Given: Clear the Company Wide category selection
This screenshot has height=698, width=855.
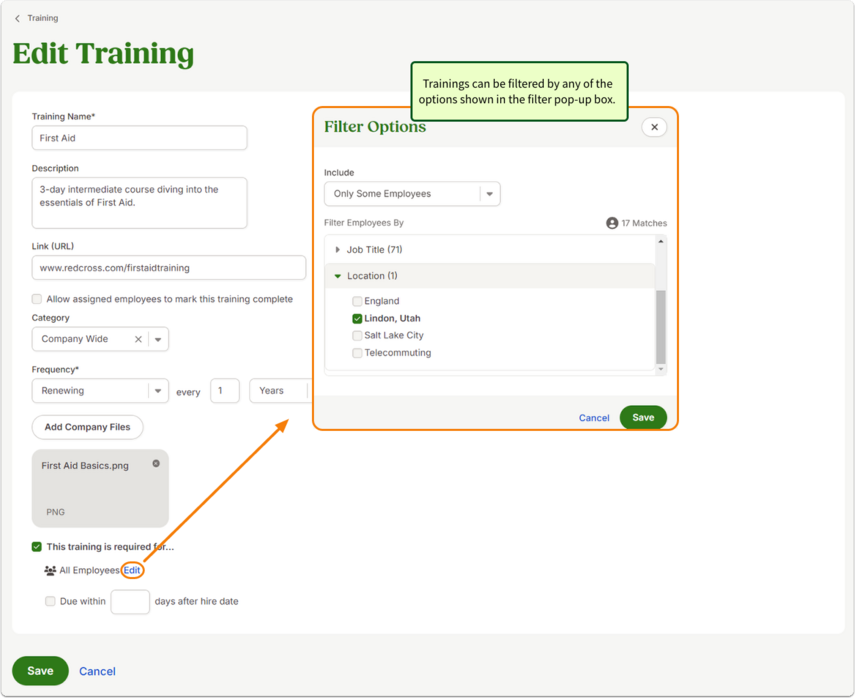Looking at the screenshot, I should [138, 339].
